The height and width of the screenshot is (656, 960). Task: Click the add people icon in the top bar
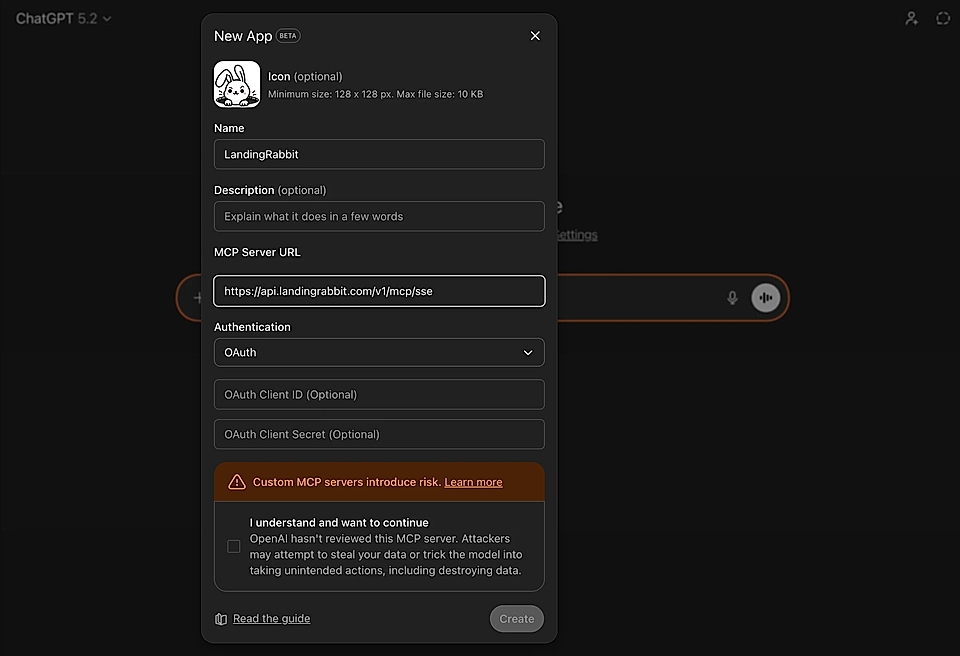(911, 18)
